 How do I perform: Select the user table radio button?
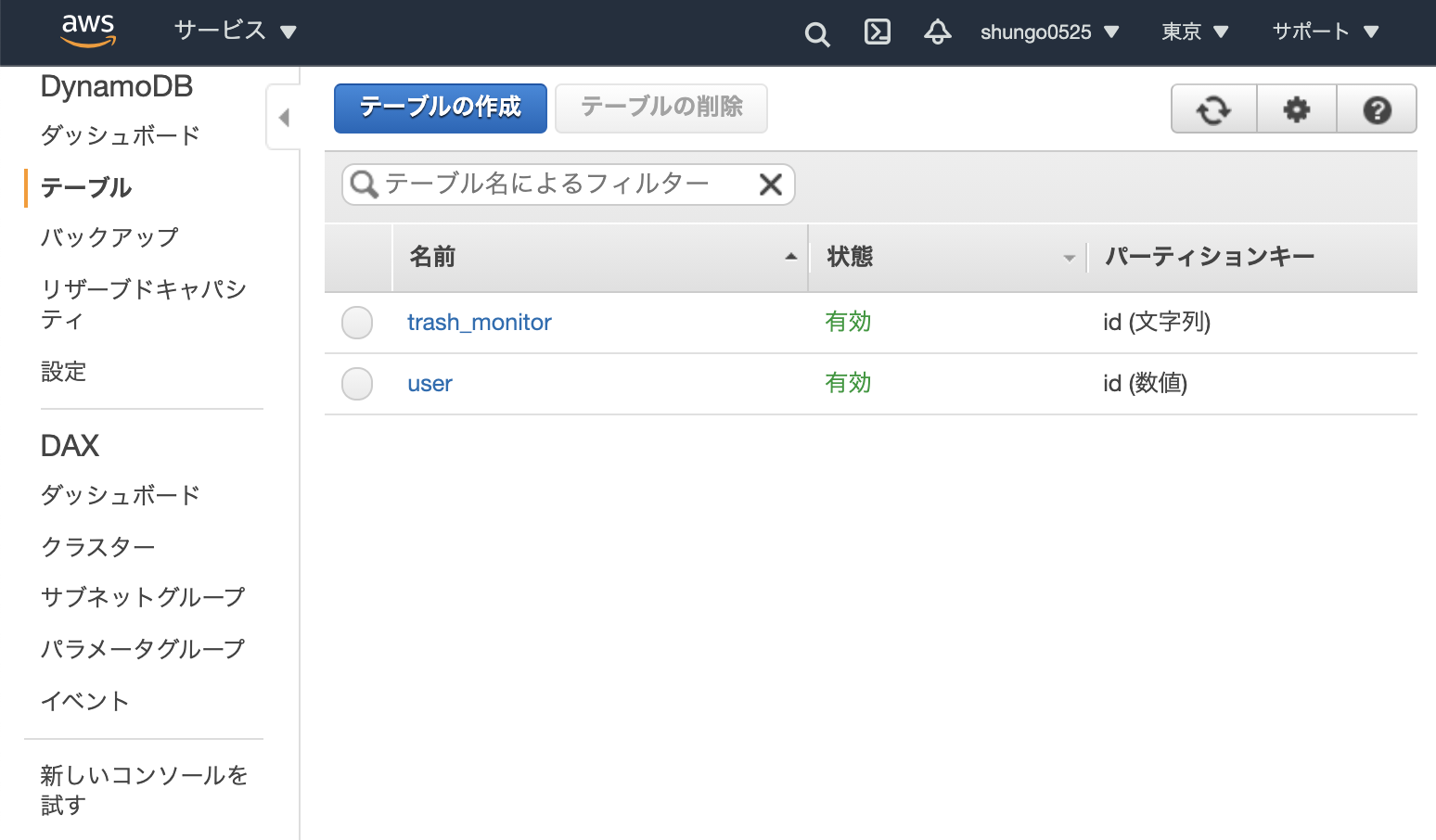click(x=357, y=384)
